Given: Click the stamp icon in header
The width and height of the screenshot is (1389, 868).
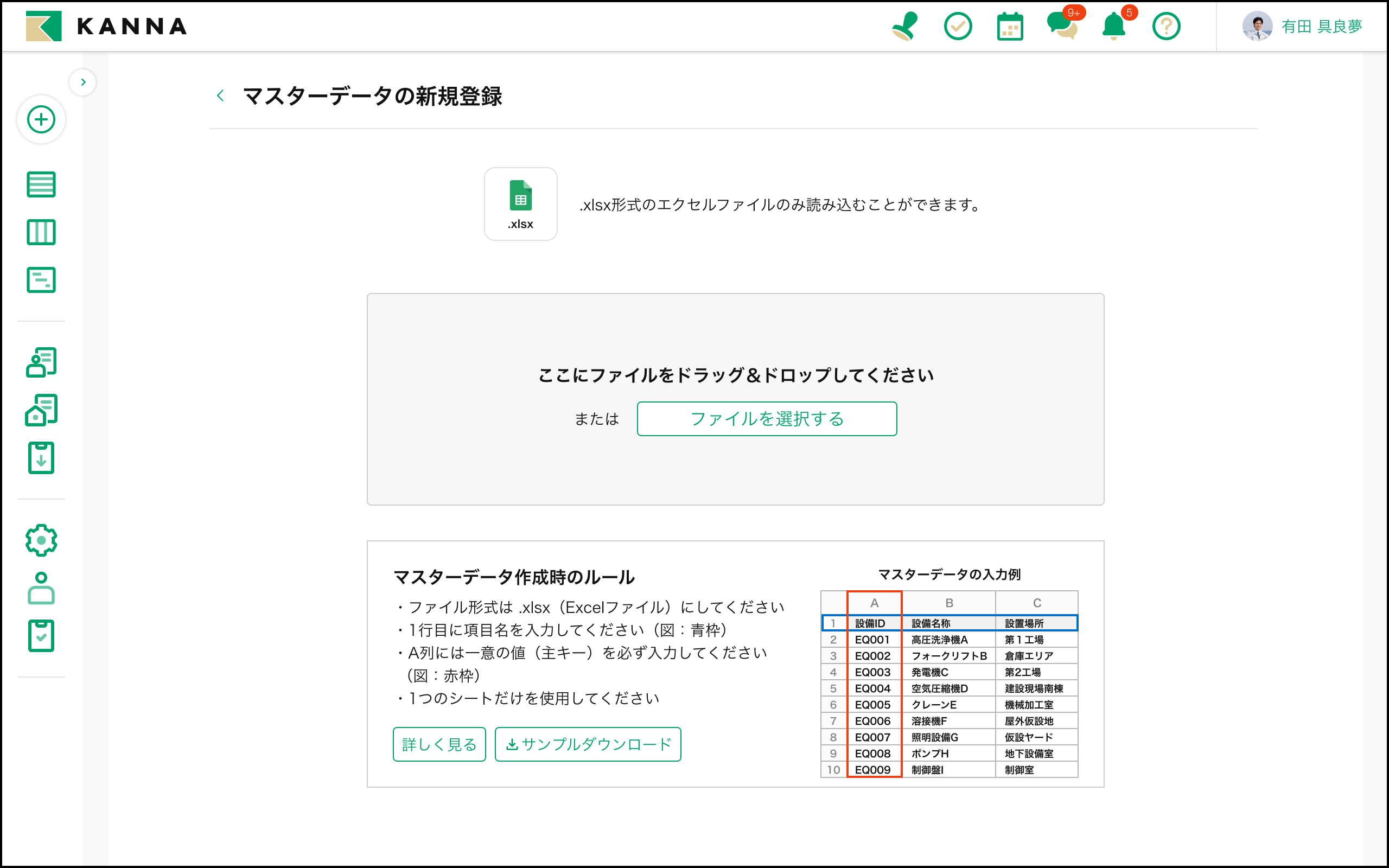Looking at the screenshot, I should (905, 27).
